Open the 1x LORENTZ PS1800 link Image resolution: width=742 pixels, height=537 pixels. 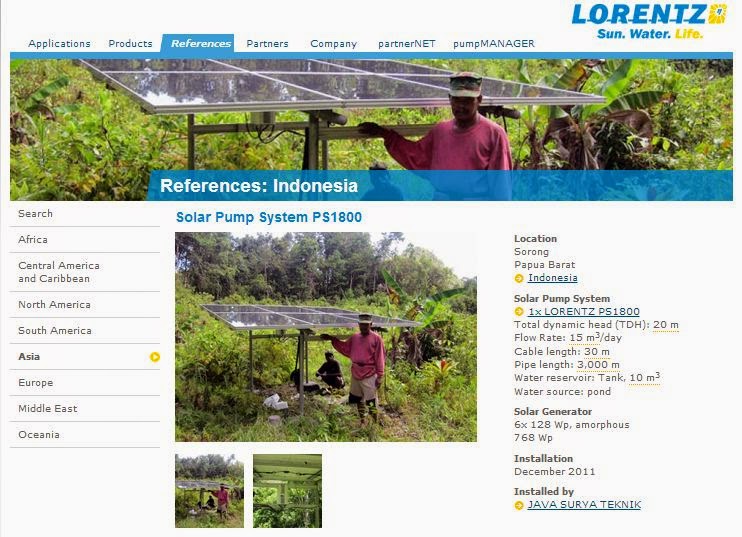(x=583, y=311)
